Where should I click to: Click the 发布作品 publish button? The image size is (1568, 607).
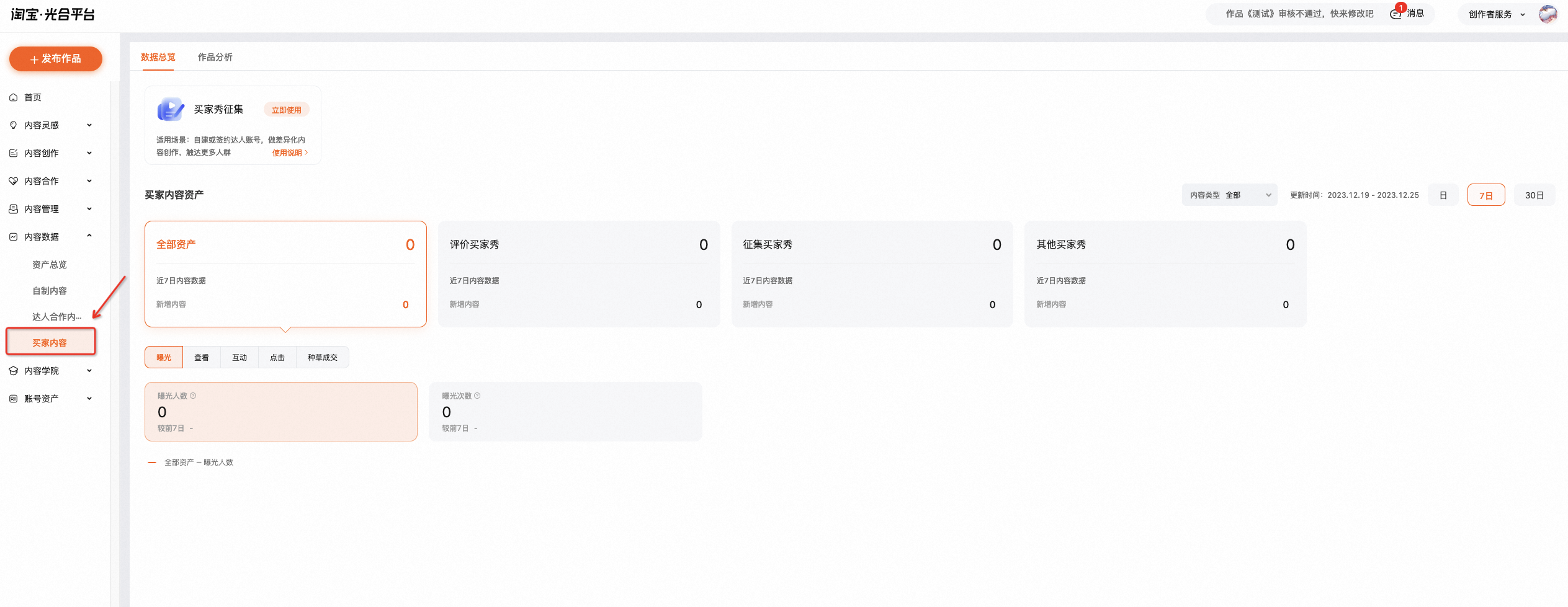tap(56, 59)
